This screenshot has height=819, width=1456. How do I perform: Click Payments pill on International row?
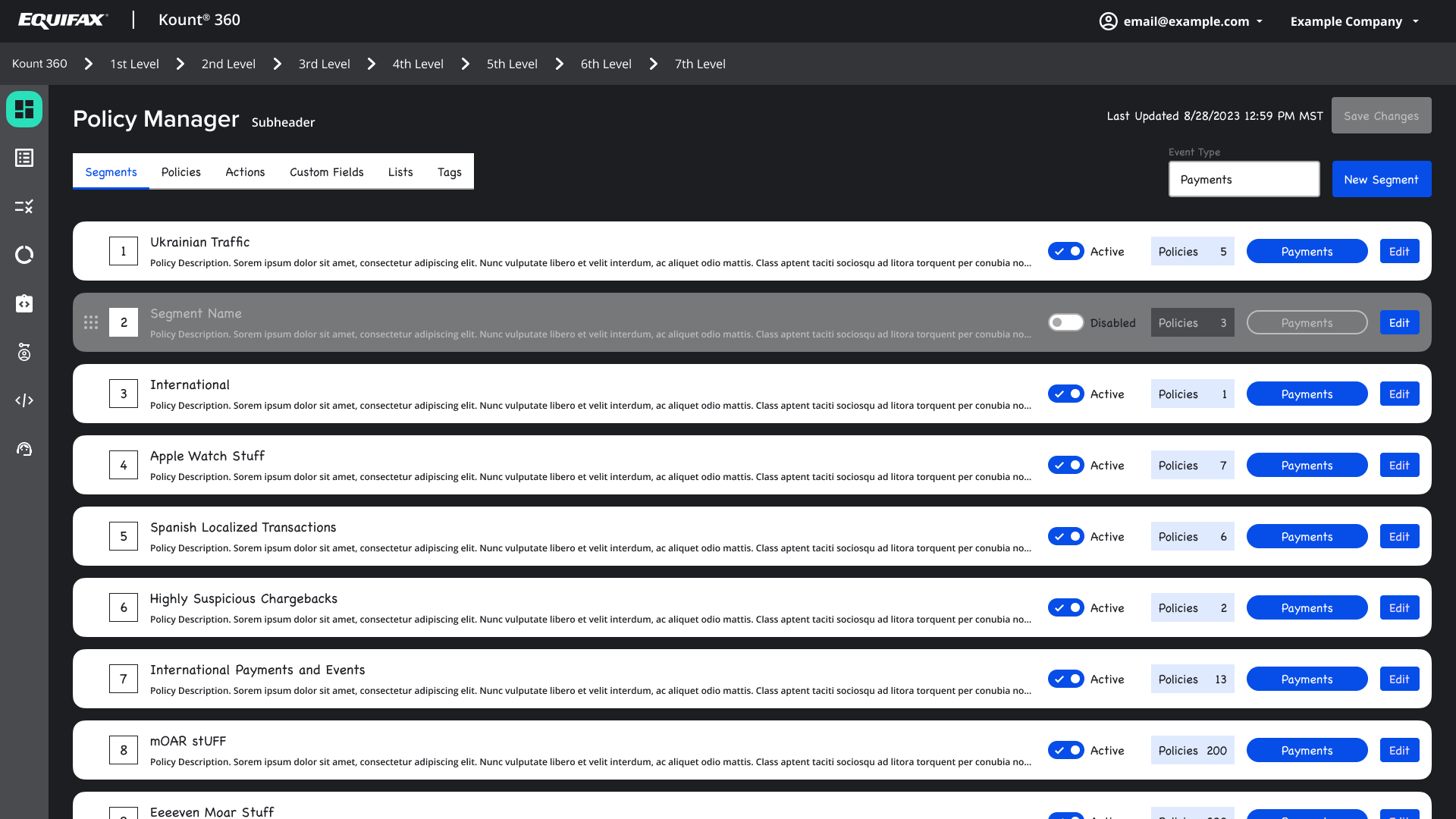click(x=1307, y=394)
